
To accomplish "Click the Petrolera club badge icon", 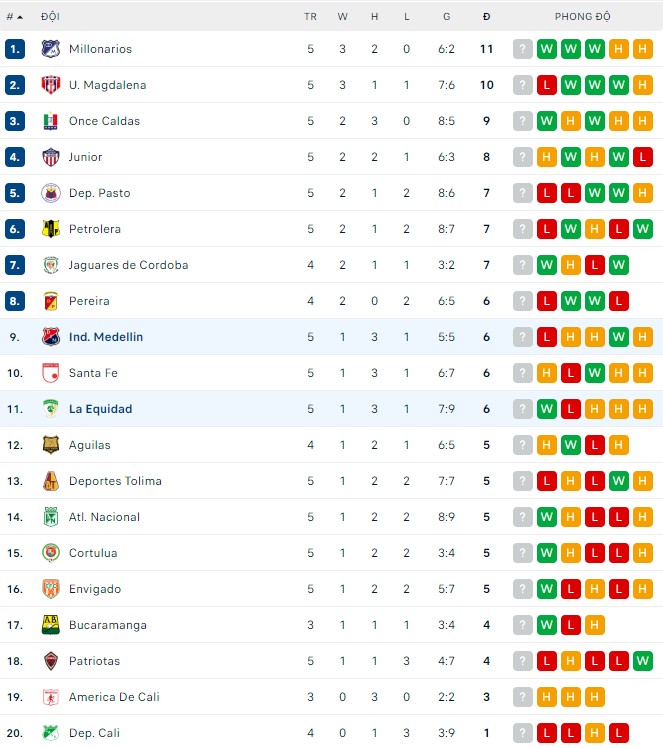I will [x=50, y=229].
